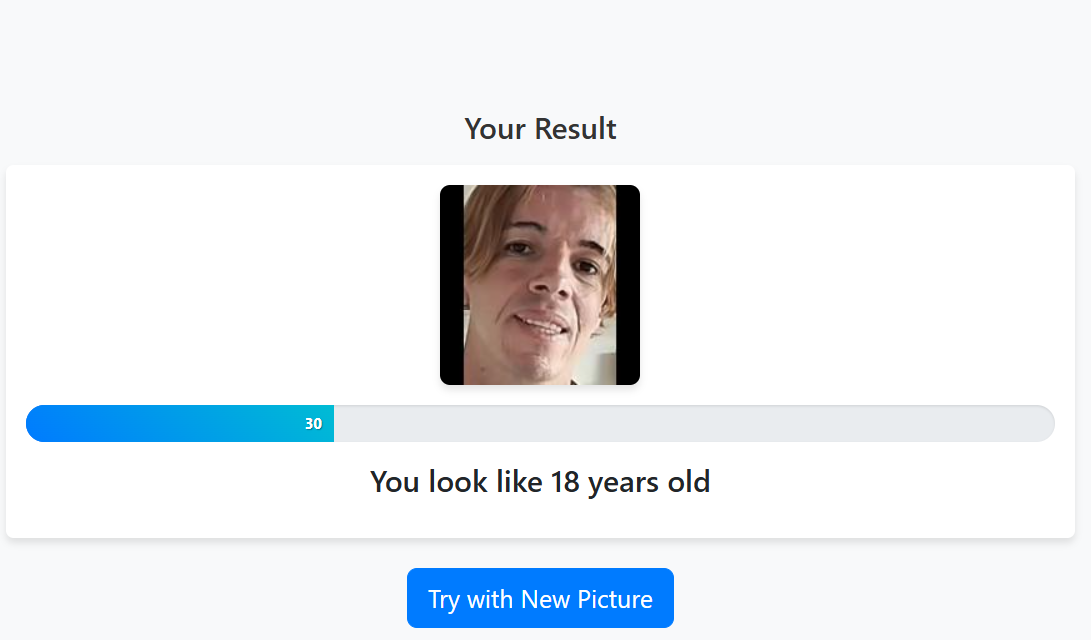Image resolution: width=1091 pixels, height=640 pixels.
Task: Click the word Try on the blue button
Action: [x=444, y=599]
